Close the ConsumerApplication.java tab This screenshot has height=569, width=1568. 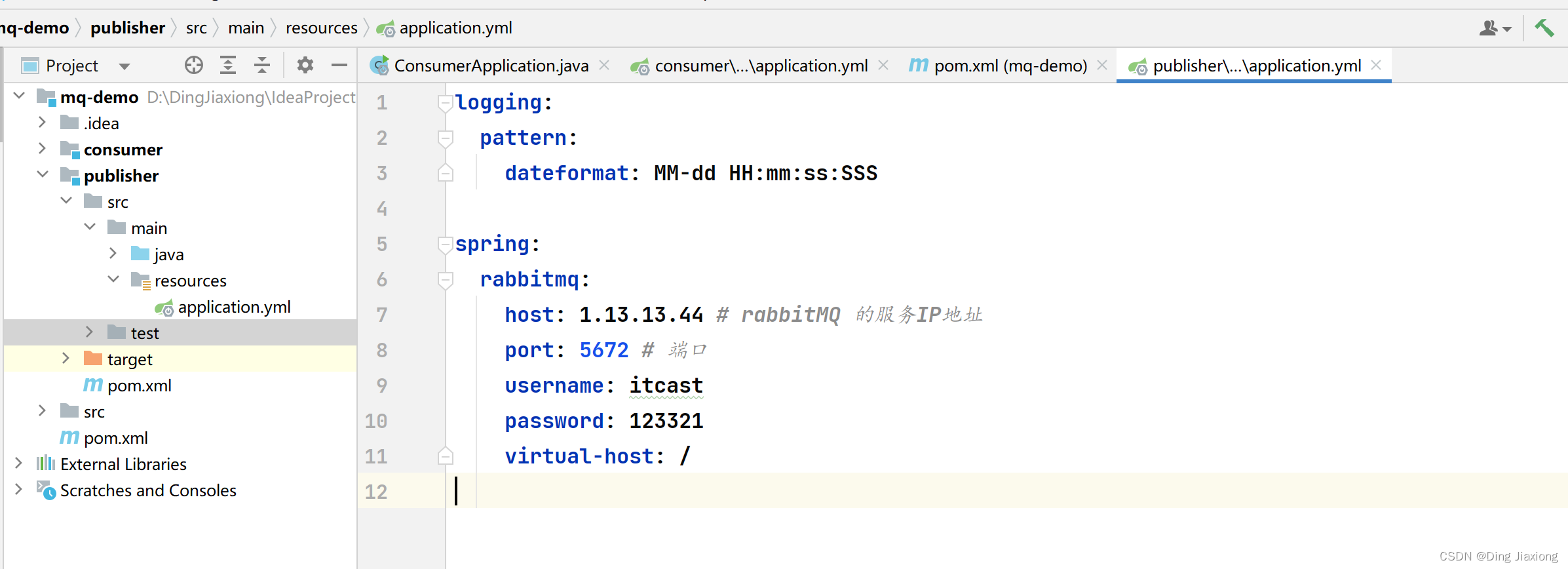click(604, 65)
